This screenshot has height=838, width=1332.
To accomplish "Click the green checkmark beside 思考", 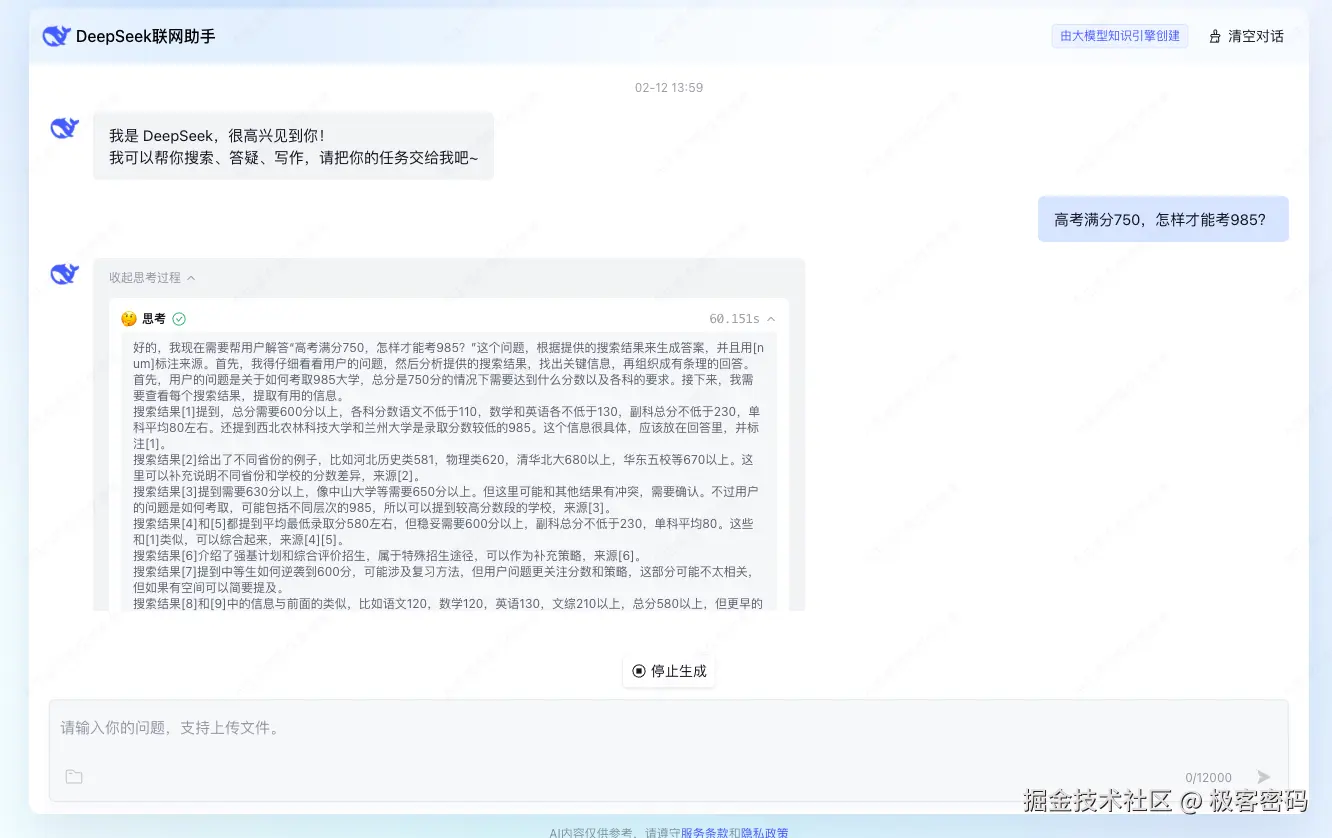I will (179, 318).
